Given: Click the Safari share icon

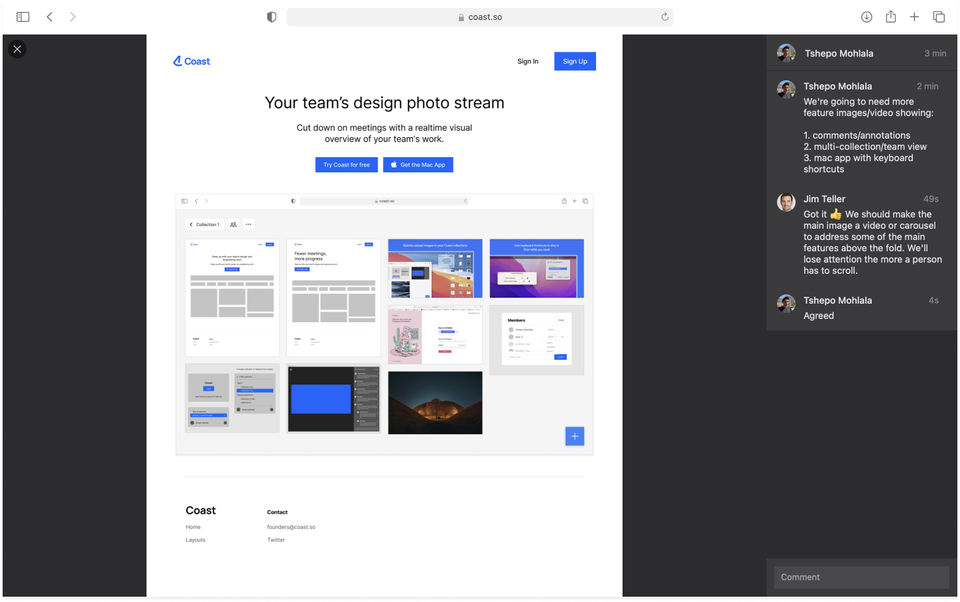Looking at the screenshot, I should tap(891, 17).
